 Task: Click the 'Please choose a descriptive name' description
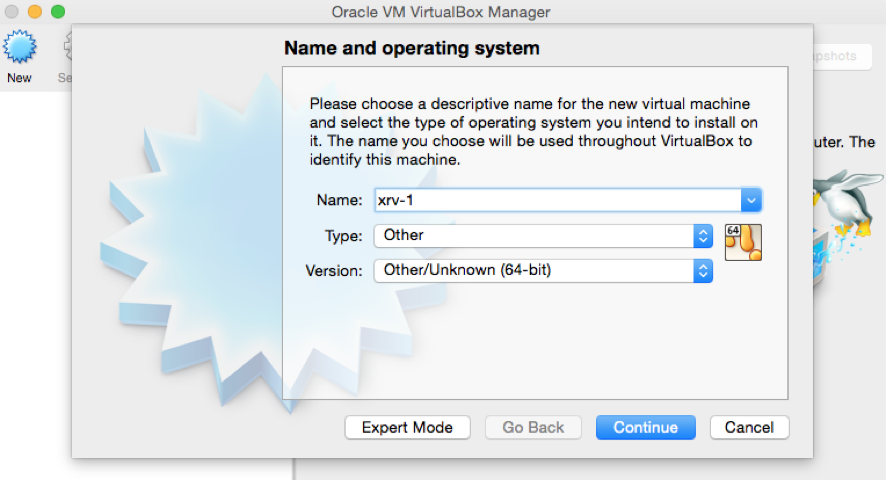click(533, 132)
